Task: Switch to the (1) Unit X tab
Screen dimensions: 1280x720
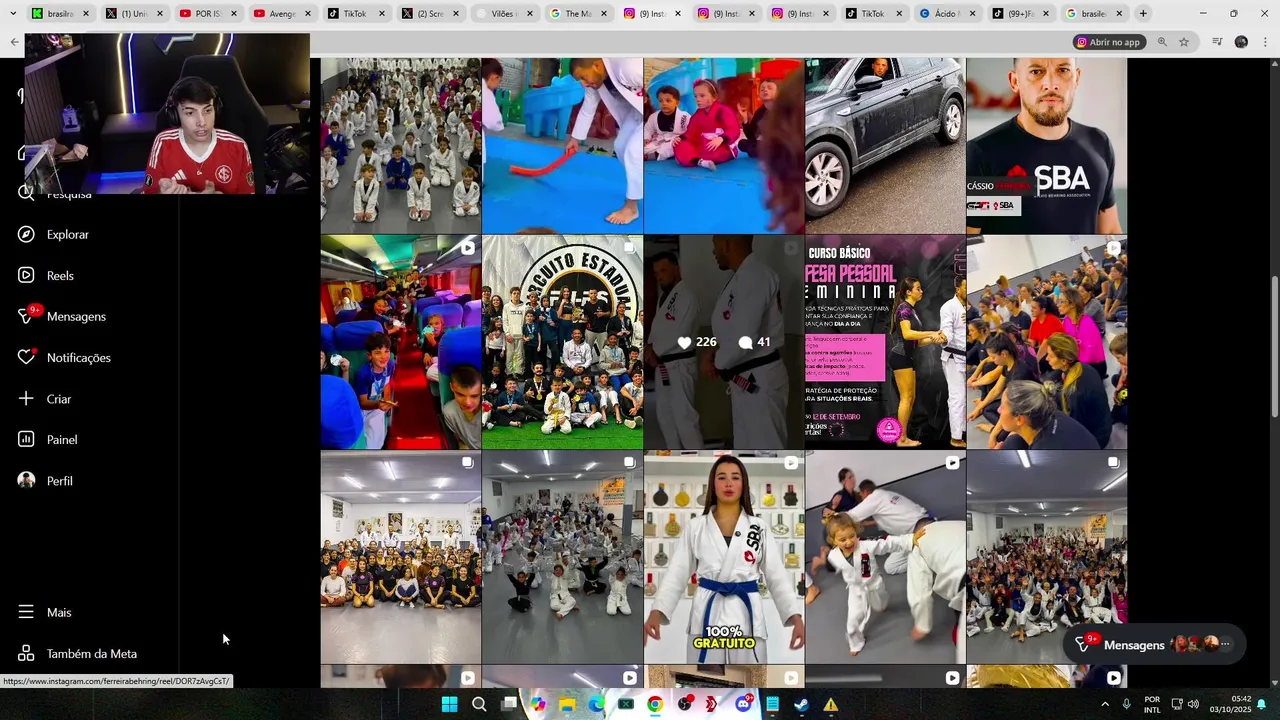Action: pyautogui.click(x=134, y=14)
